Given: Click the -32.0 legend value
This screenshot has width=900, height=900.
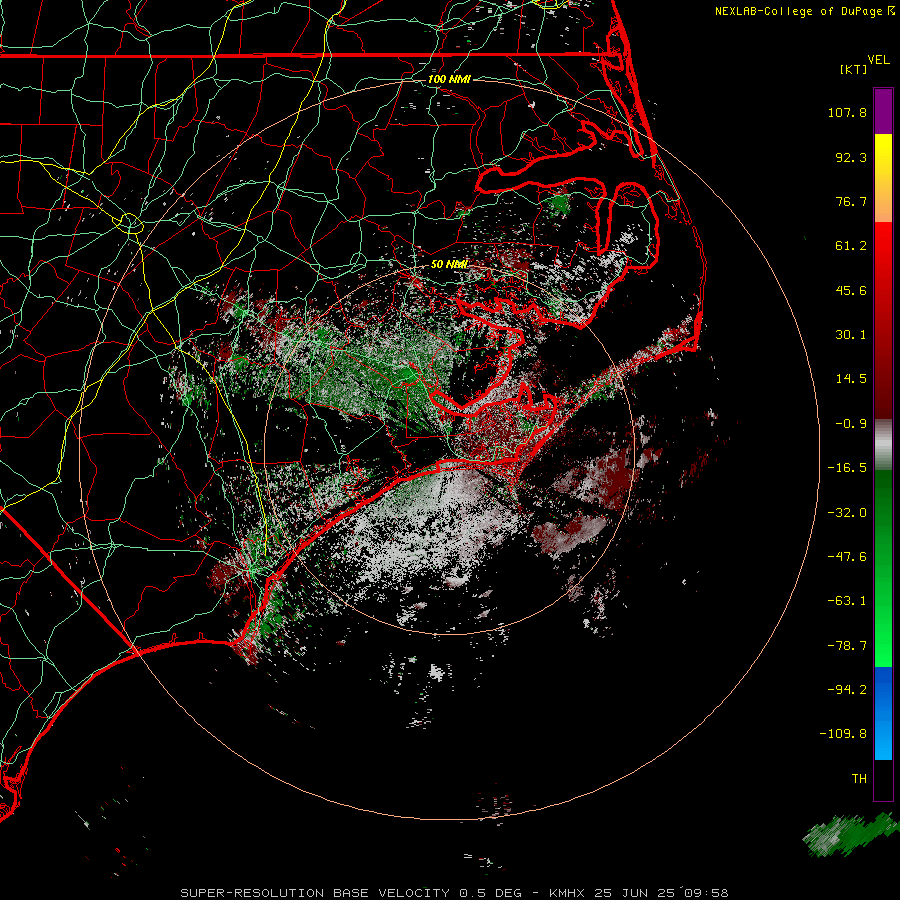Looking at the screenshot, I should tap(847, 513).
